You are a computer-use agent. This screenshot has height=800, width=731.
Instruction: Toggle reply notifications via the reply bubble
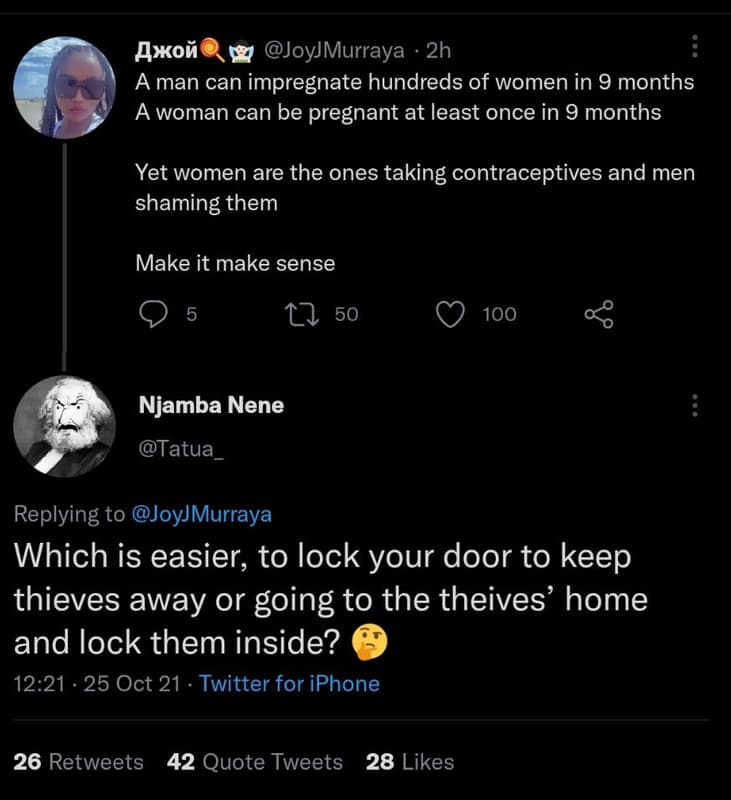tap(155, 314)
